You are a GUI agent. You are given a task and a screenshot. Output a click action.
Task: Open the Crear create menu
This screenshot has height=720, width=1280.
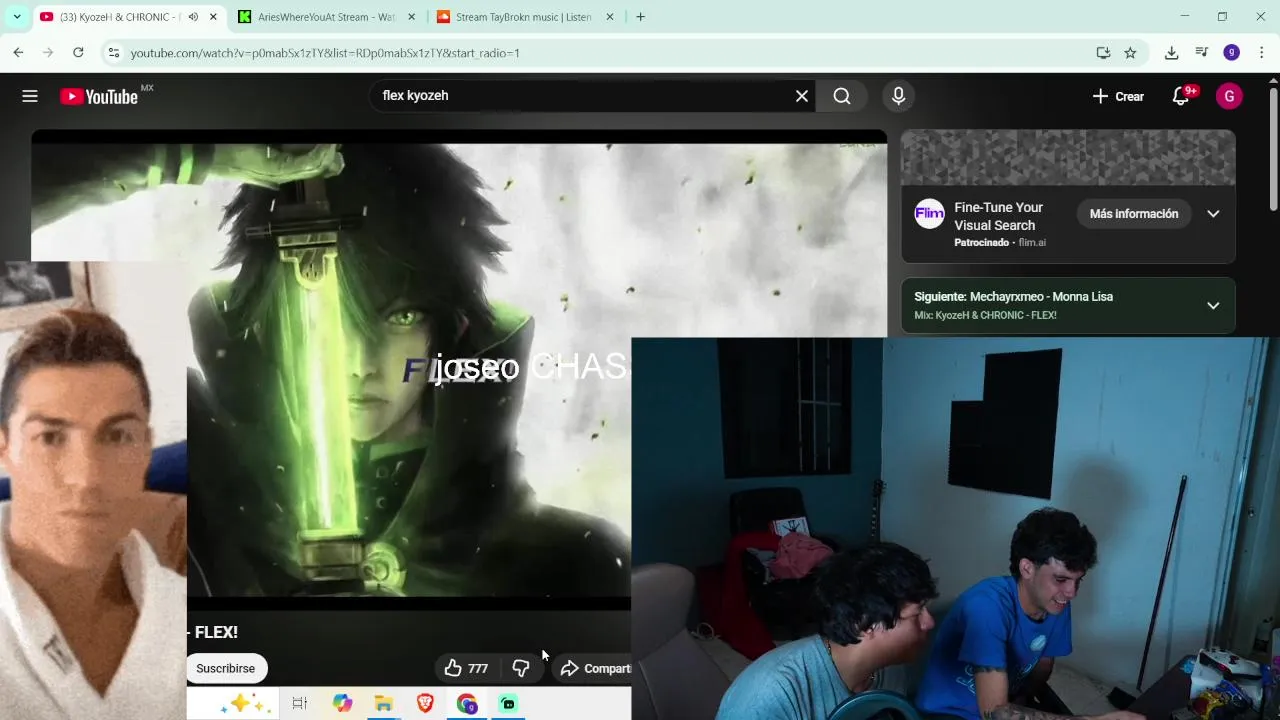pyautogui.click(x=1118, y=96)
